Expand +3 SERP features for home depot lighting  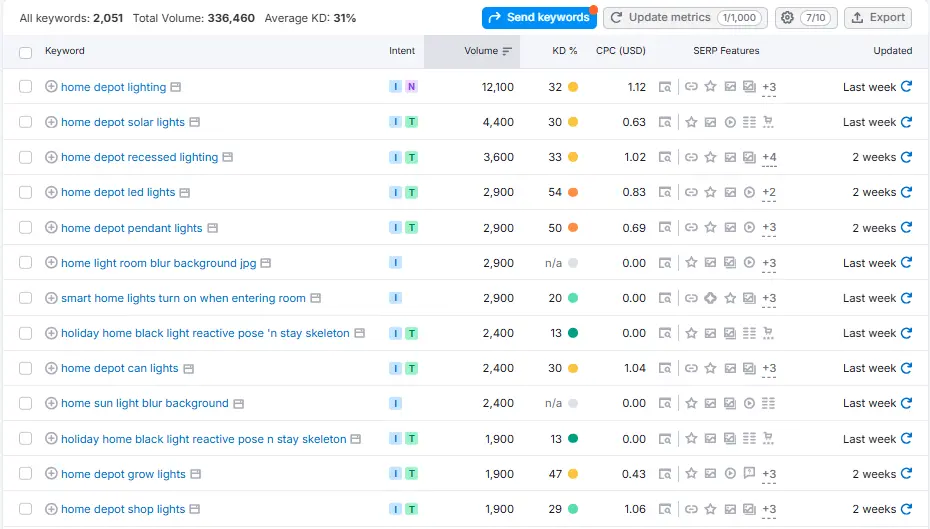pos(769,88)
